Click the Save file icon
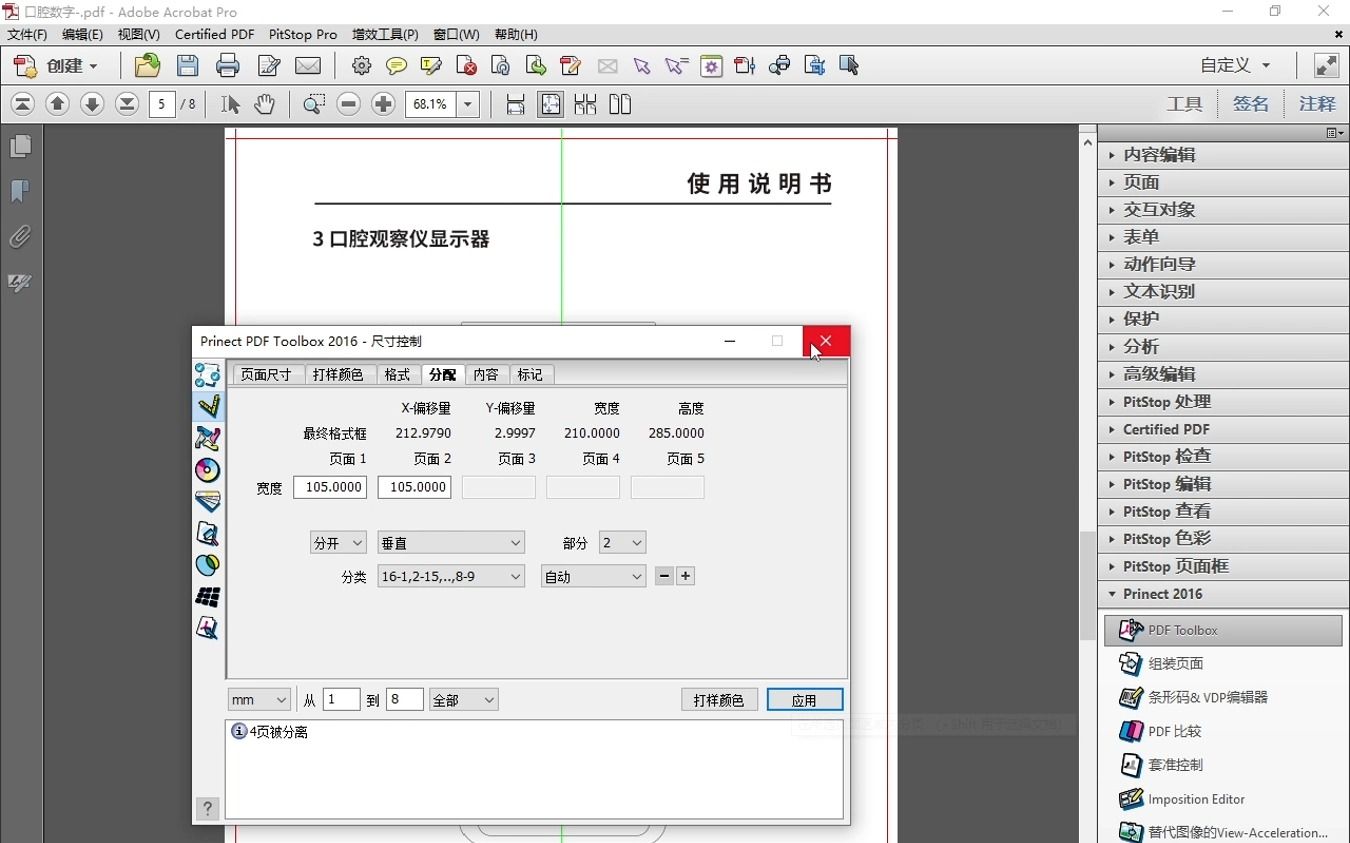The height and width of the screenshot is (843, 1350). [188, 66]
